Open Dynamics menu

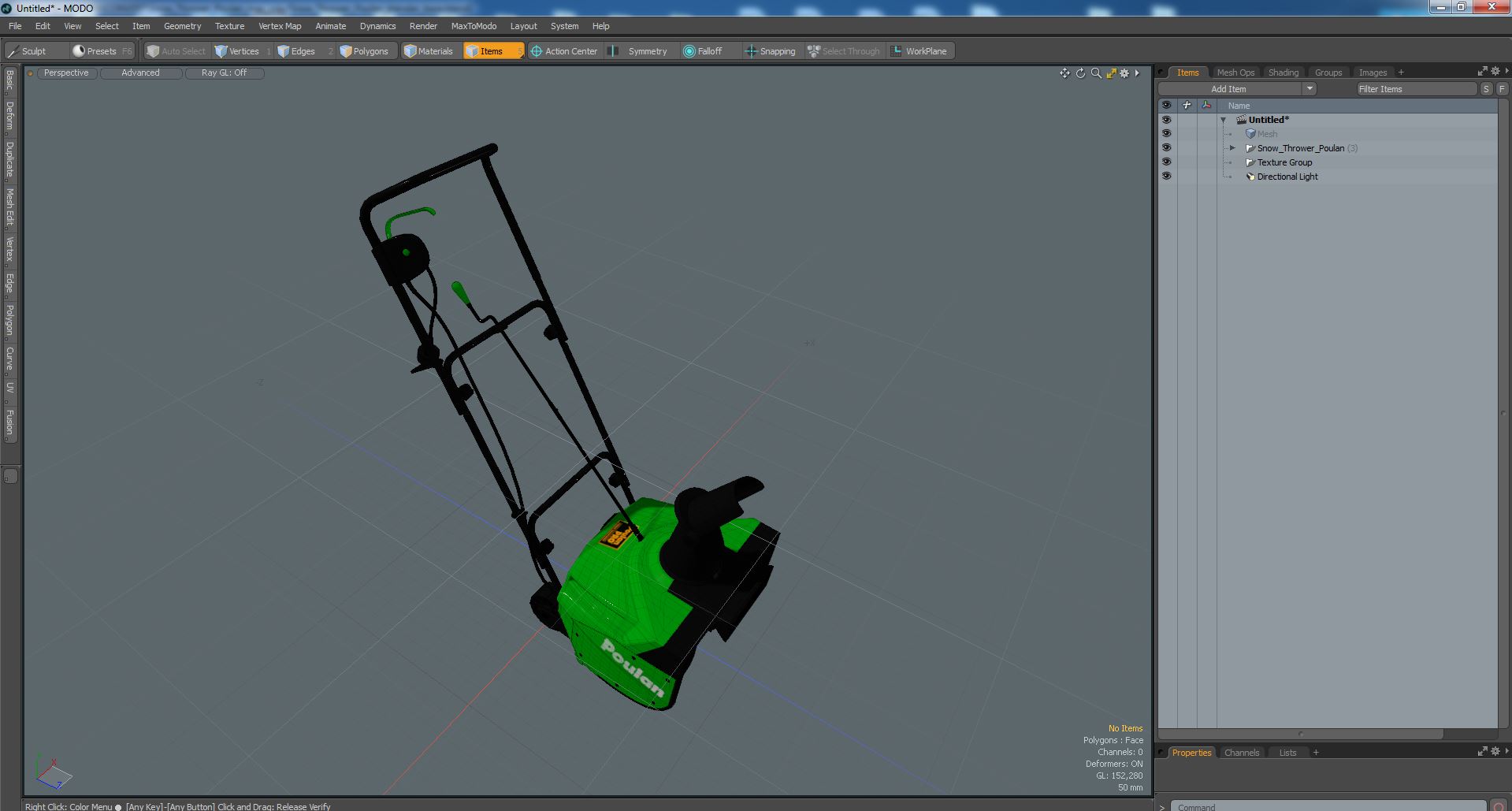pos(377,26)
